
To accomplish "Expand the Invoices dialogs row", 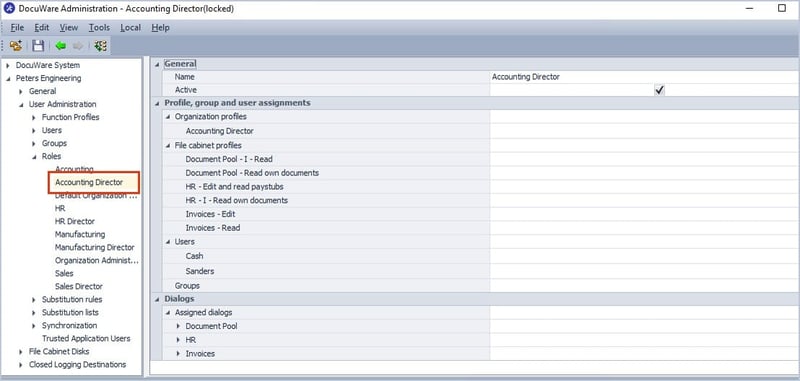I will point(179,353).
